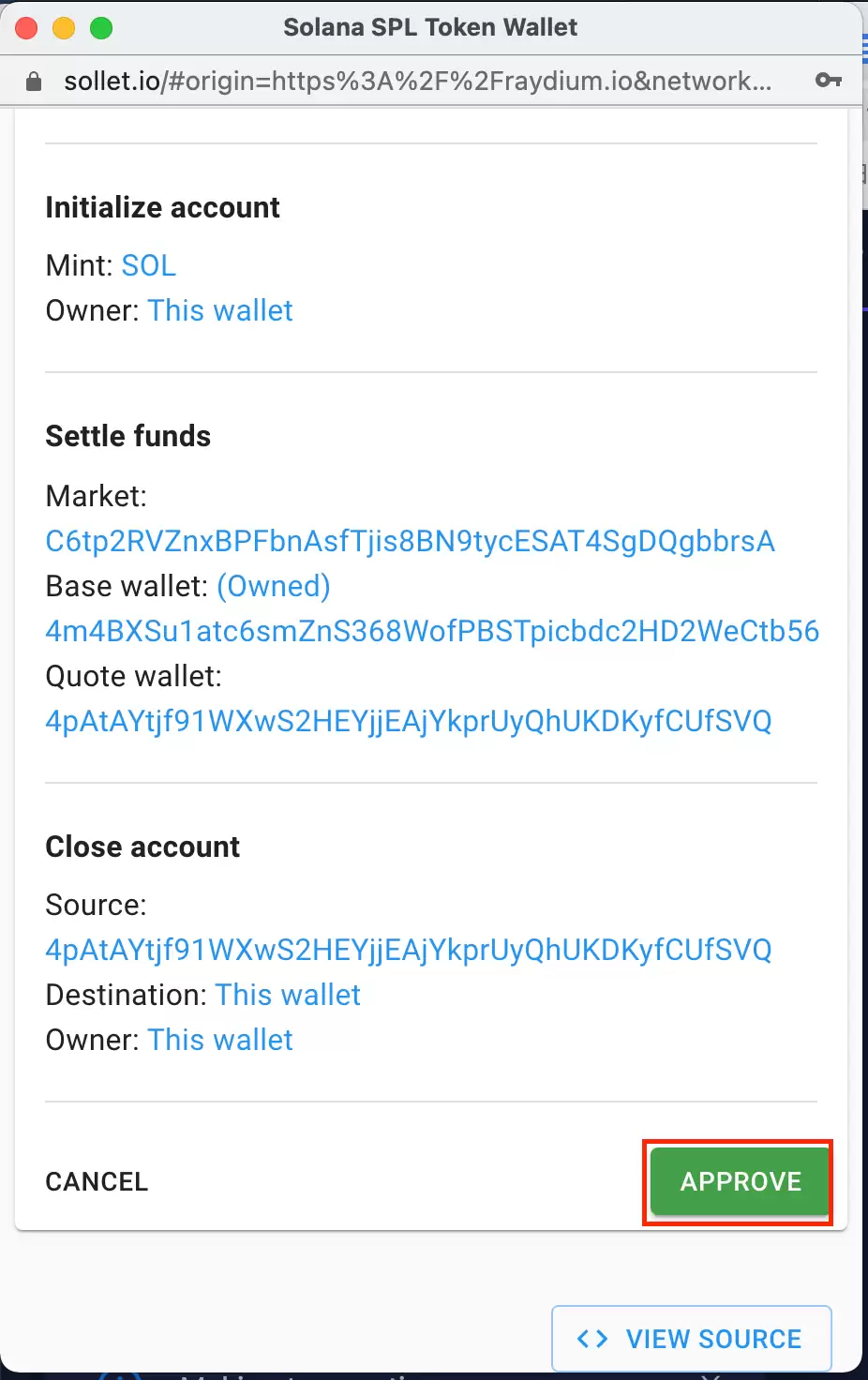This screenshot has height=1380, width=868.
Task: Click the VIEW SOURCE button
Action: (691, 1338)
